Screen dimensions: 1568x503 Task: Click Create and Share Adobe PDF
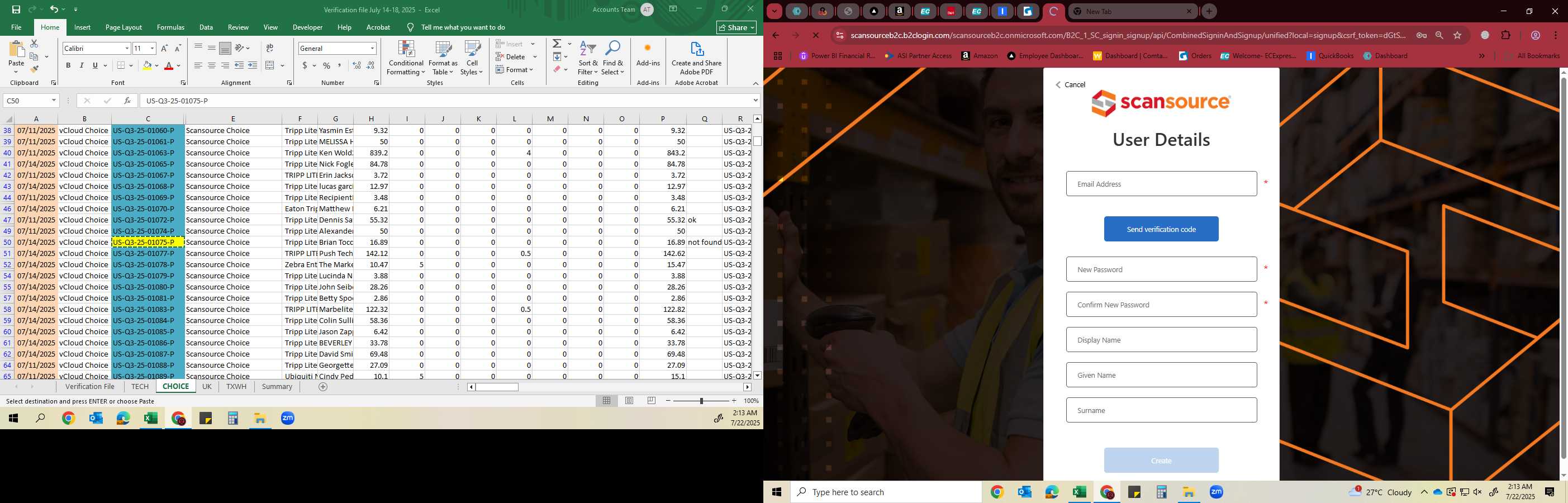(696, 59)
